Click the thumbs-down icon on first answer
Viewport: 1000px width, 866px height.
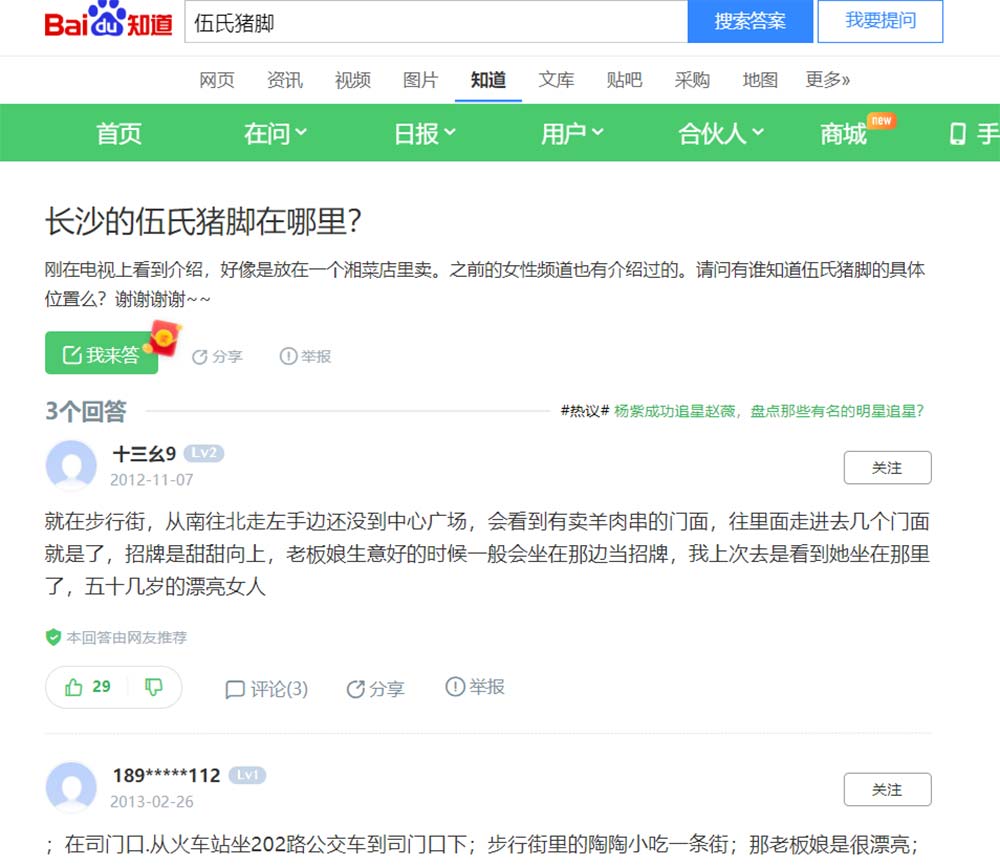pos(153,687)
